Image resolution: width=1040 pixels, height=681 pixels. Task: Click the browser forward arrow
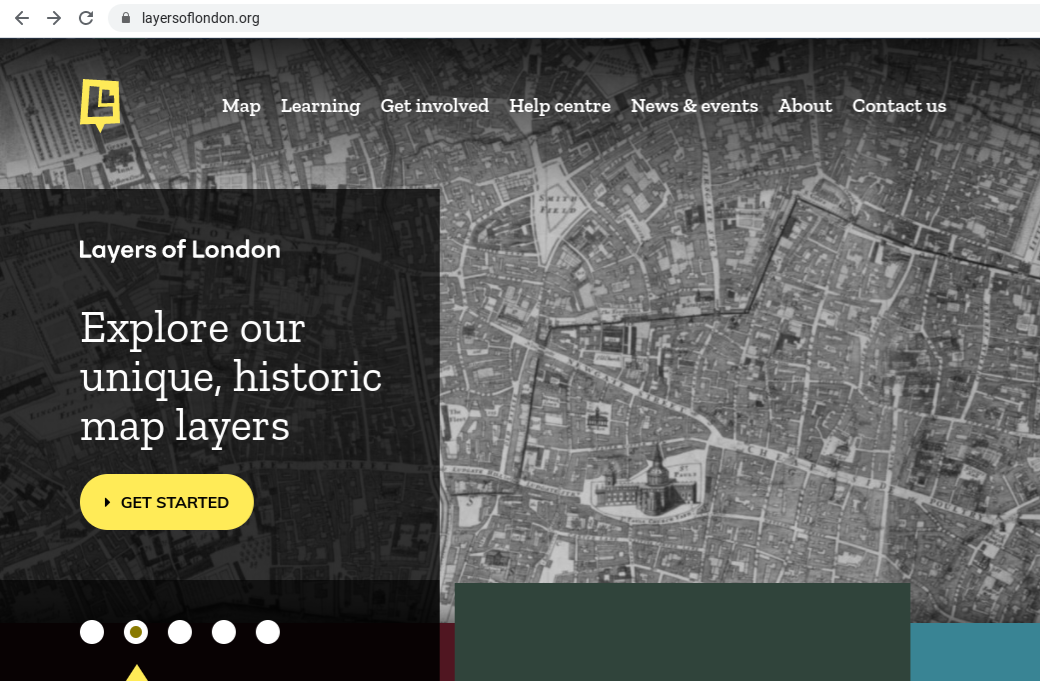(x=54, y=18)
